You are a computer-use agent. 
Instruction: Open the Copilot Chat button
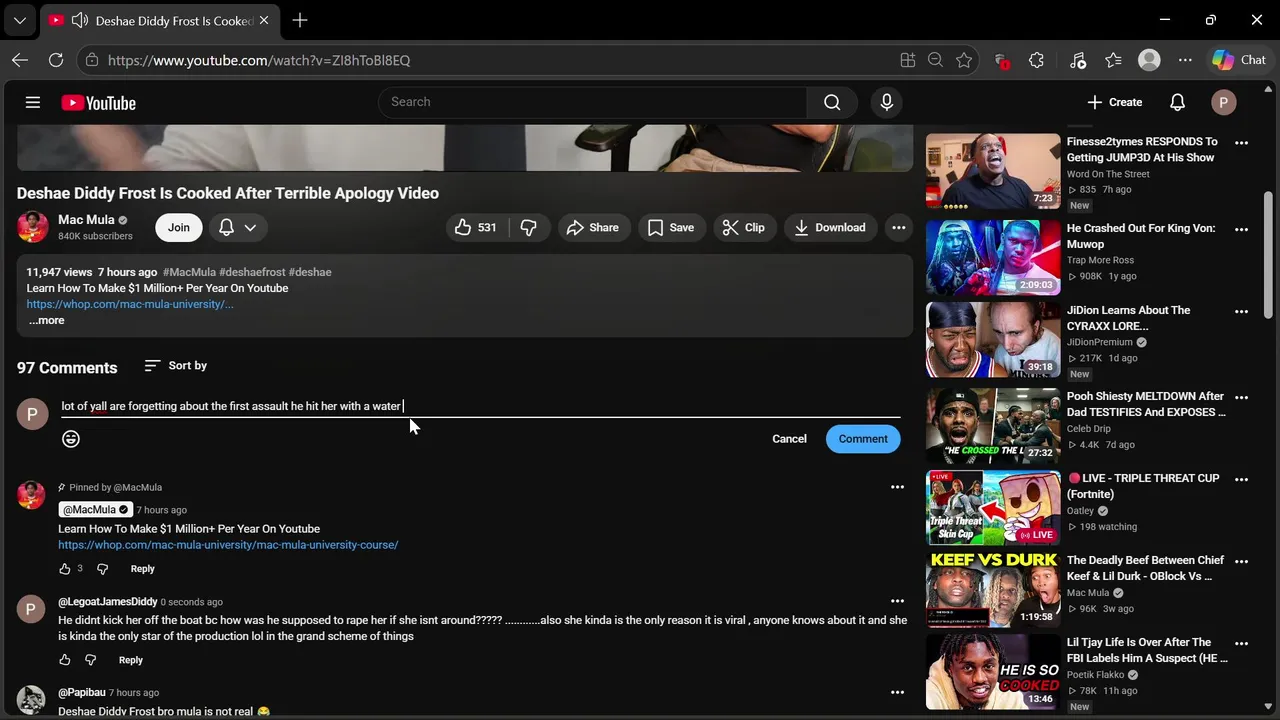tap(1239, 60)
